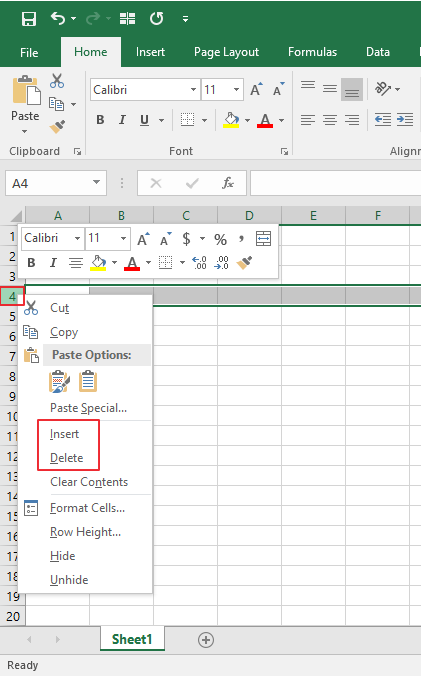
Task: Select the Sheet1 tab
Action: (x=132, y=639)
